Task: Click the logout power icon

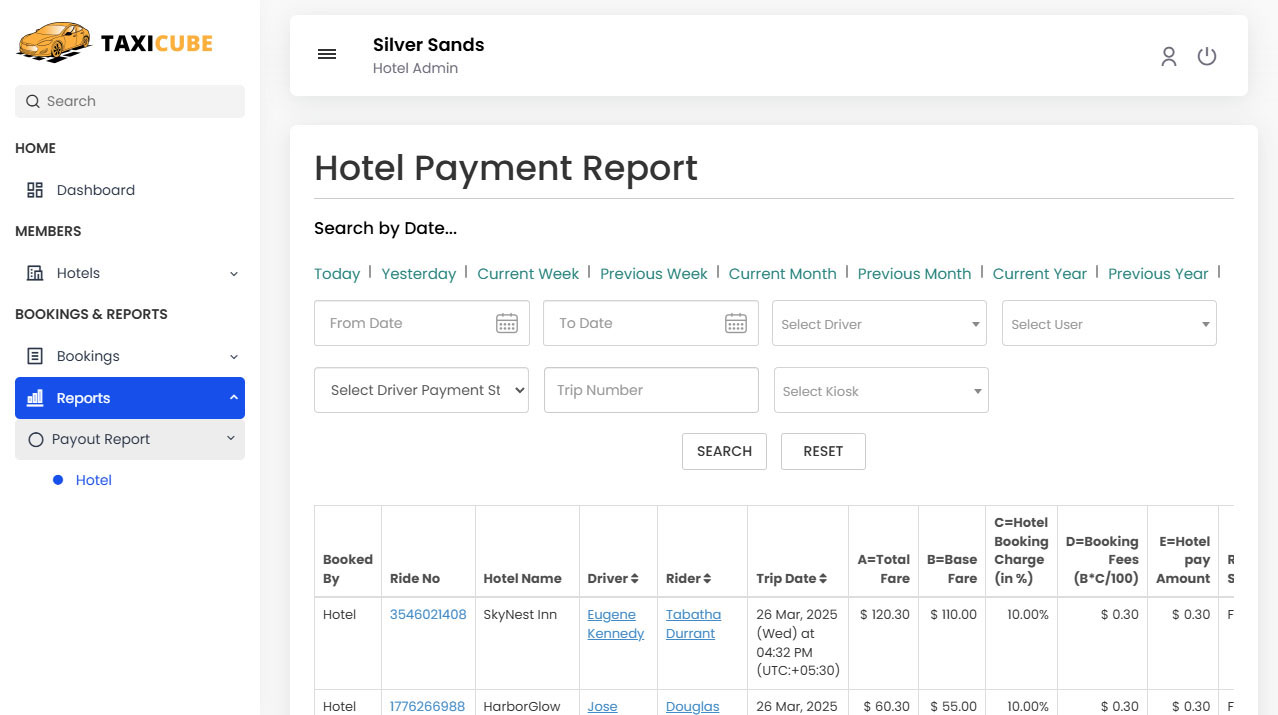Action: pyautogui.click(x=1206, y=56)
